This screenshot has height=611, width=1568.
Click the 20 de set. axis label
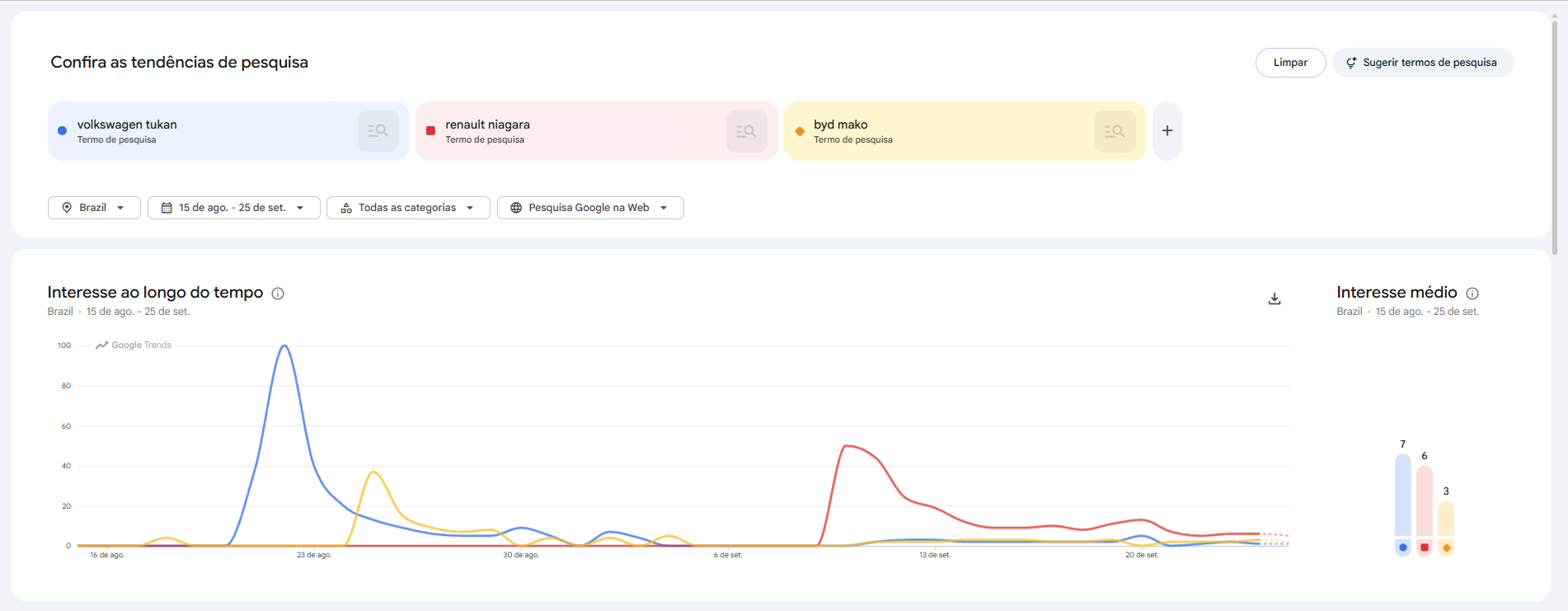[x=1142, y=555]
